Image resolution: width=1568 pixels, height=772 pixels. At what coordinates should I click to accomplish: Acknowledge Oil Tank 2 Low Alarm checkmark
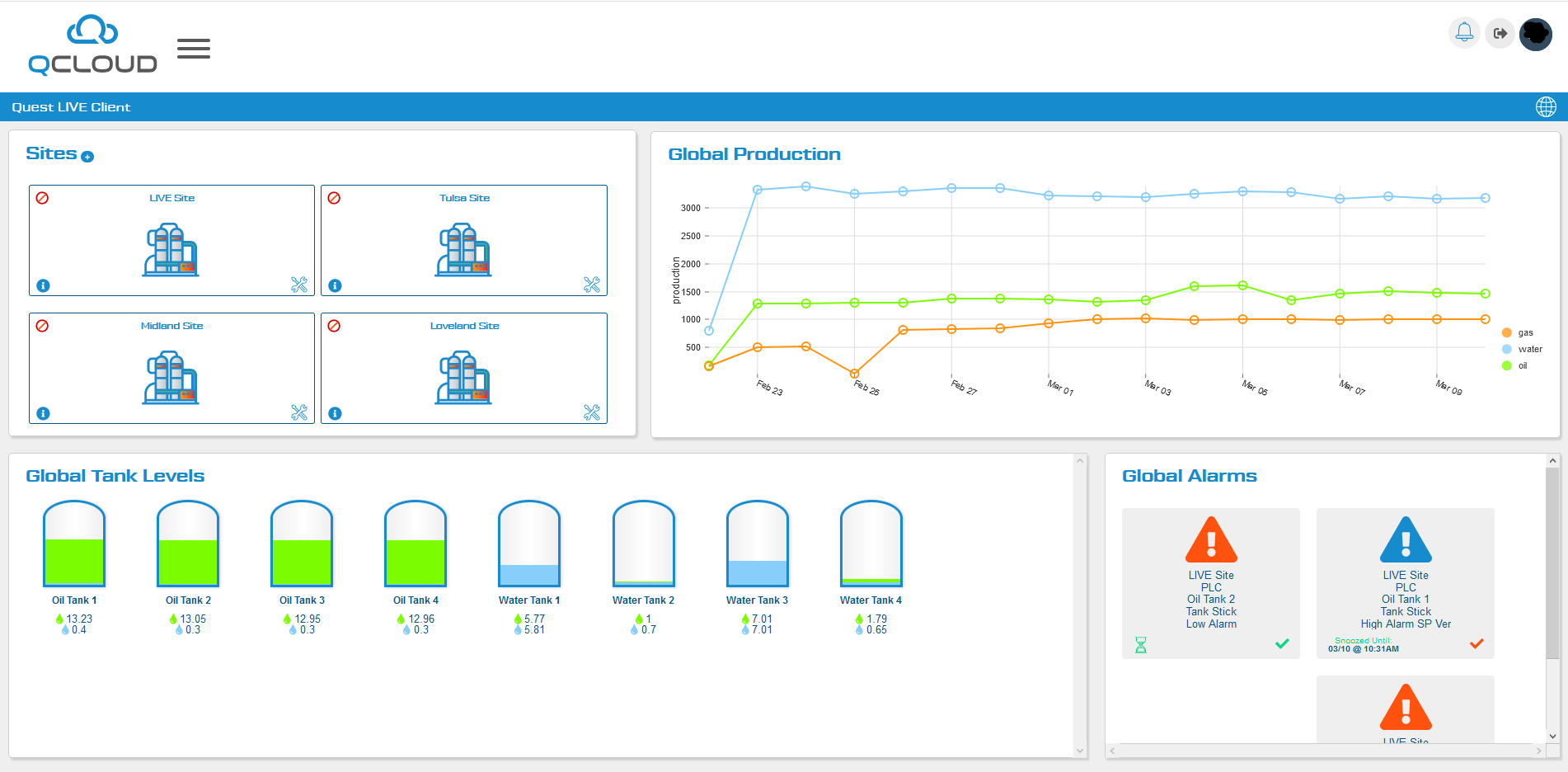point(1282,643)
